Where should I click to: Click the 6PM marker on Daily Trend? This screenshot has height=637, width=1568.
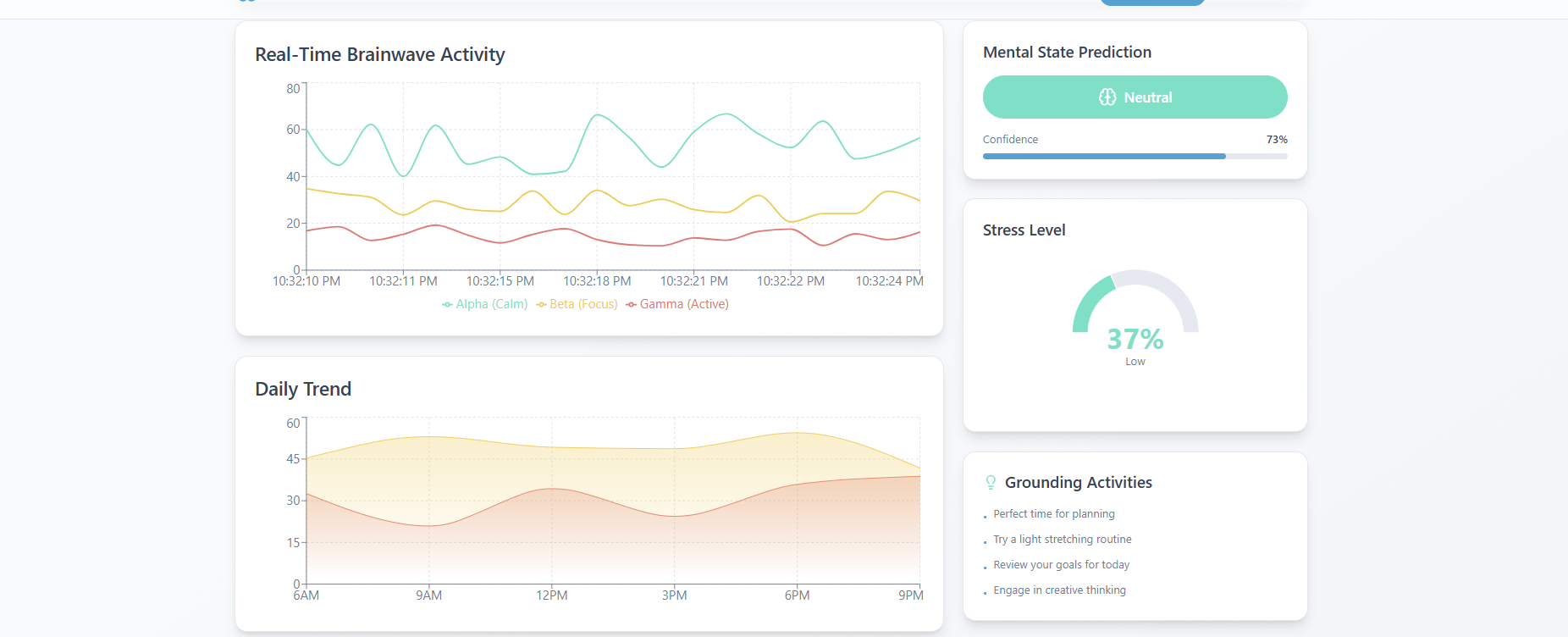tap(797, 595)
